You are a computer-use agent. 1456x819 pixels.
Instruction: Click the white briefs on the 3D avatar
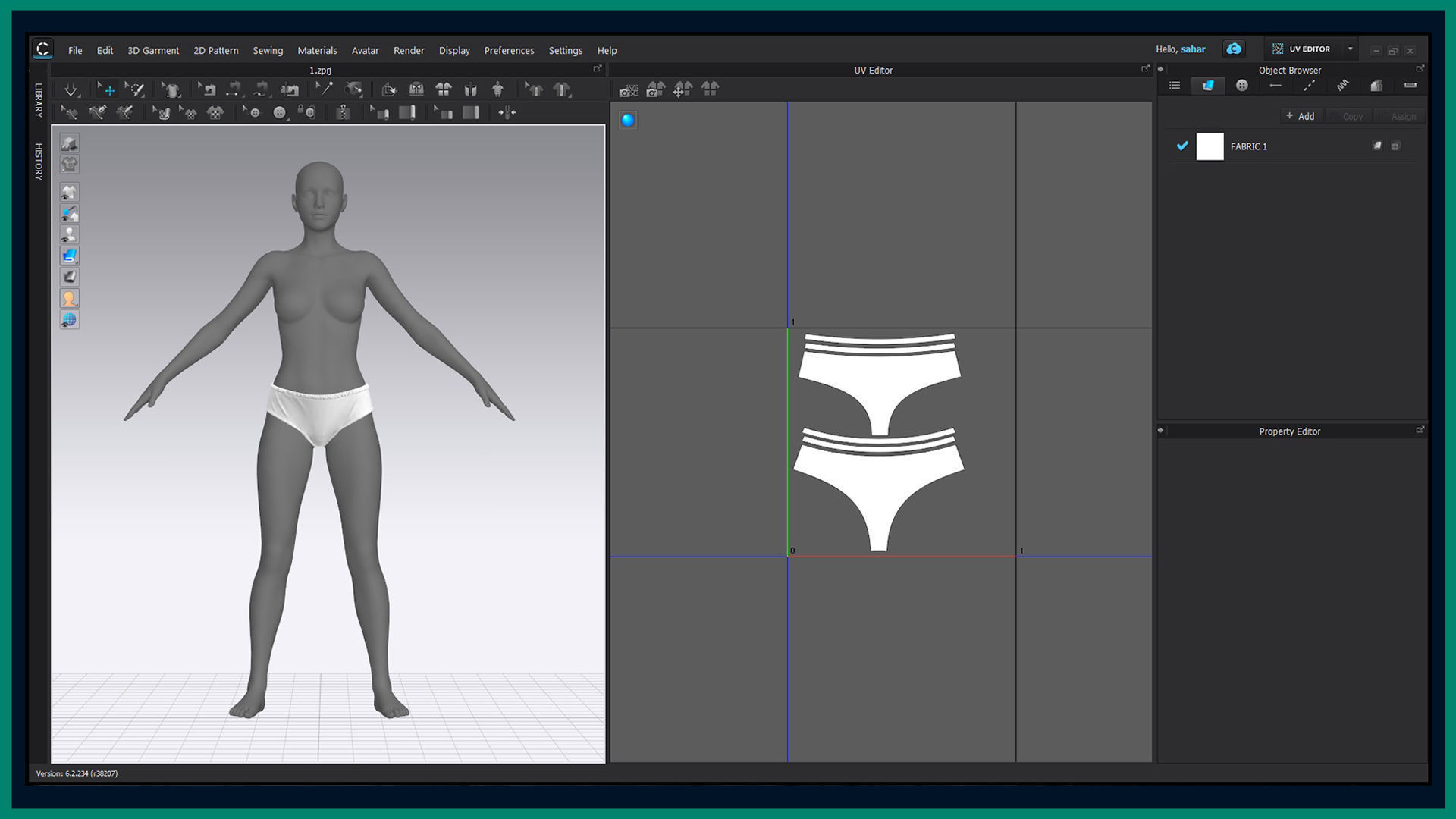coord(319,413)
